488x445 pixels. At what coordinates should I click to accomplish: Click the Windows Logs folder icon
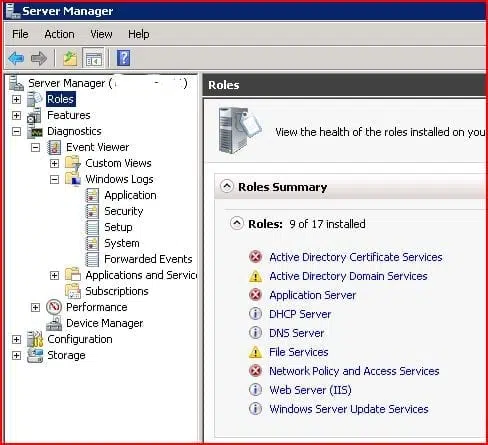pyautogui.click(x=73, y=179)
